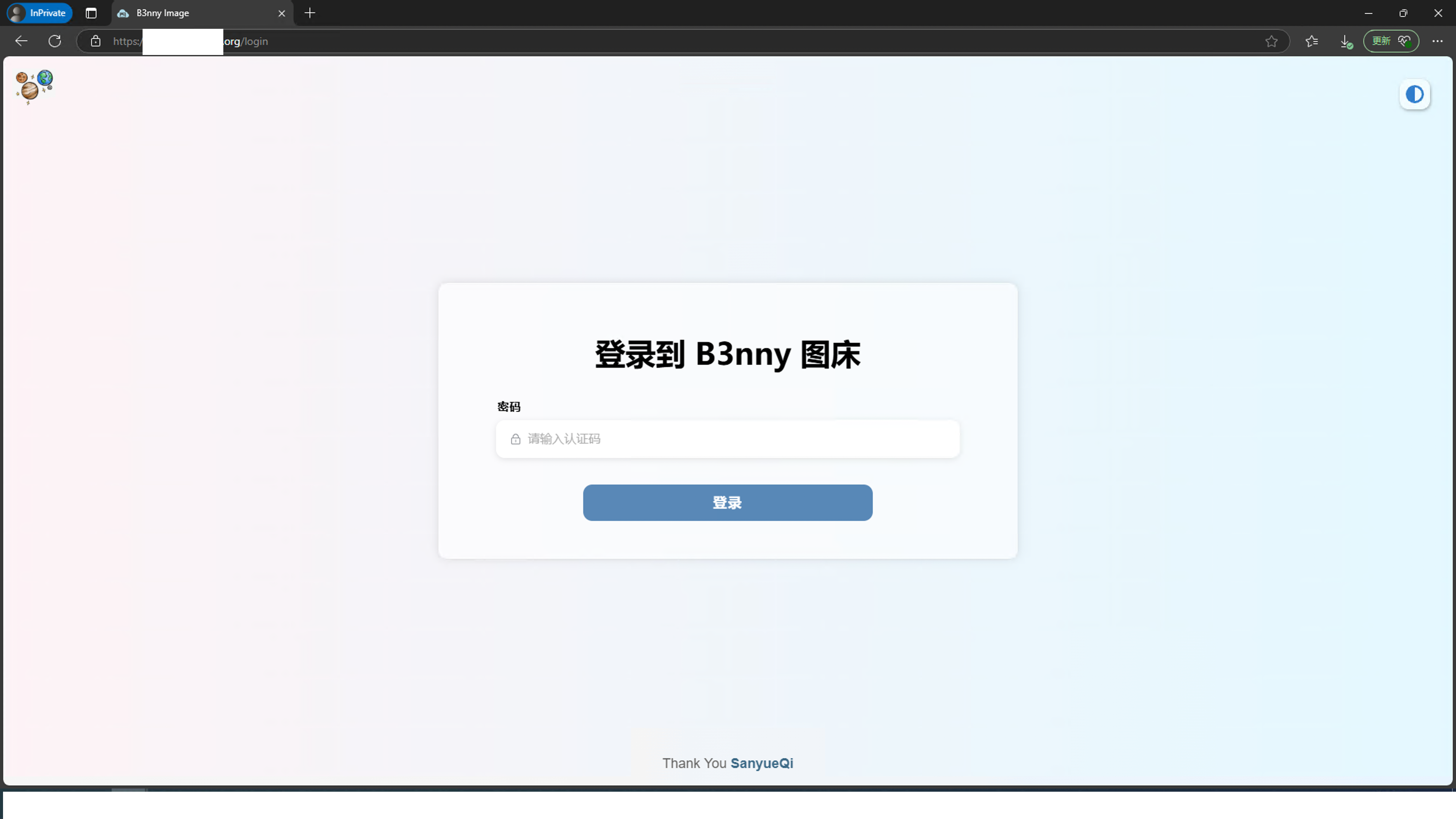Click the B3nny cloud favicon on the tab
This screenshot has height=819, width=1456.
(x=123, y=13)
